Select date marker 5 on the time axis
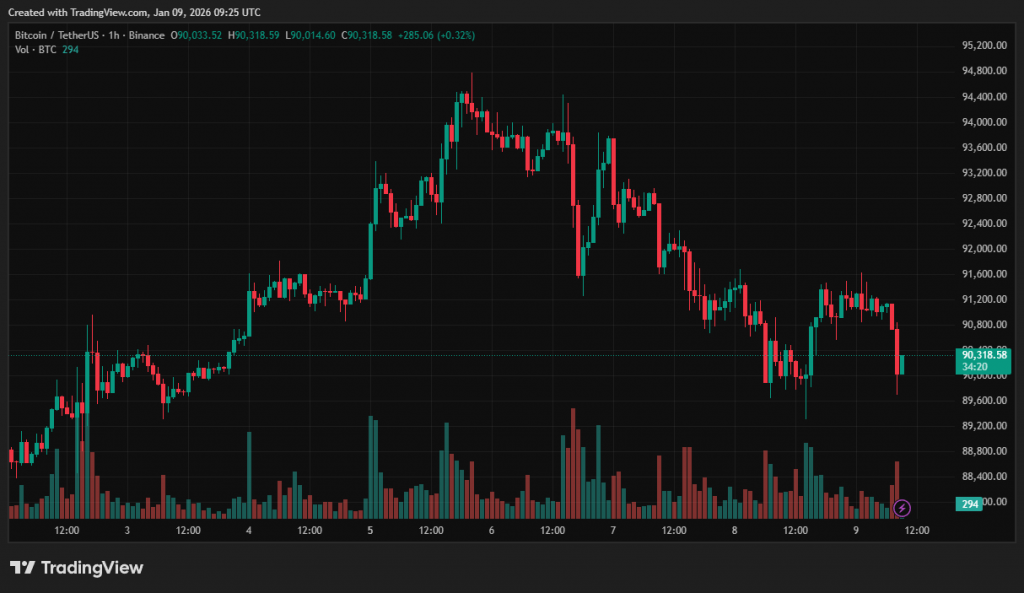The width and height of the screenshot is (1024, 593). [x=370, y=530]
